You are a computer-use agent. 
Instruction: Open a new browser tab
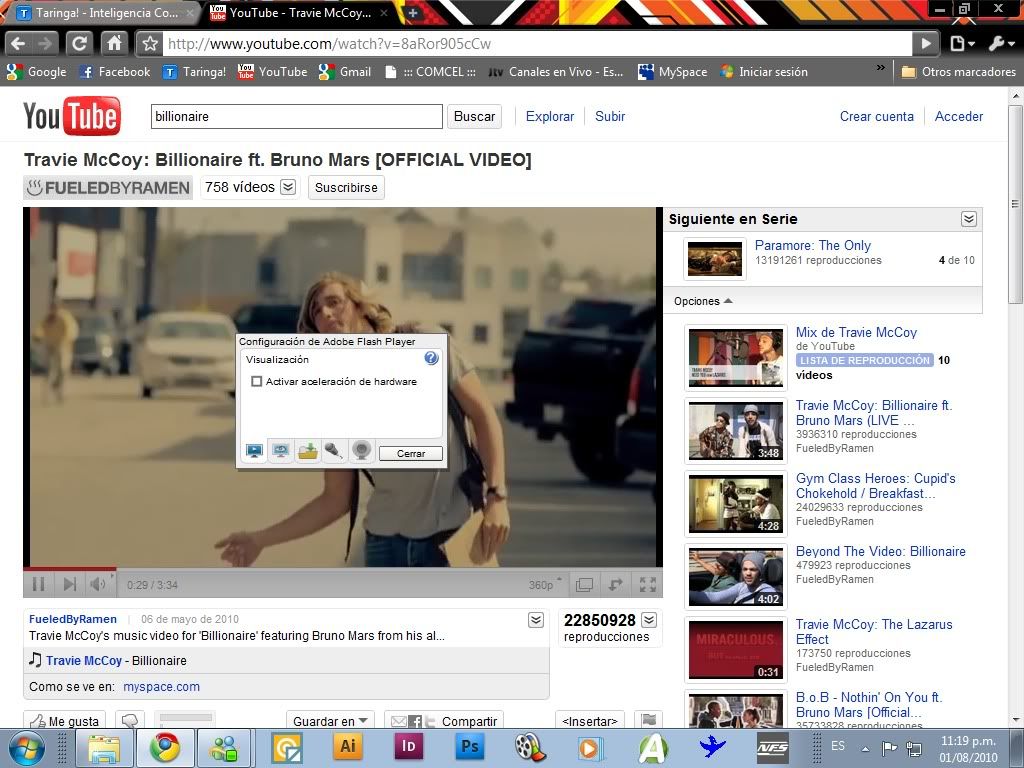pos(413,12)
